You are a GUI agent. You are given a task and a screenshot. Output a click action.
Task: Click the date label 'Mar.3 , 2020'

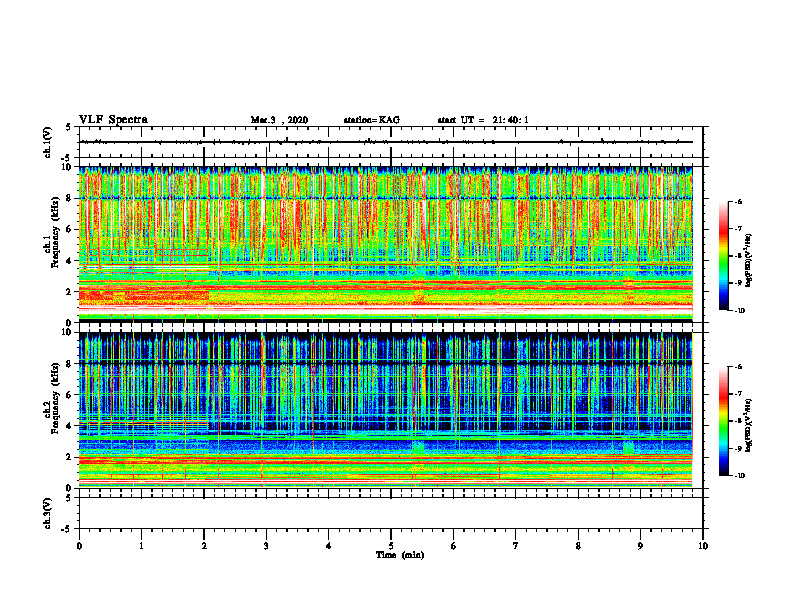tap(279, 120)
